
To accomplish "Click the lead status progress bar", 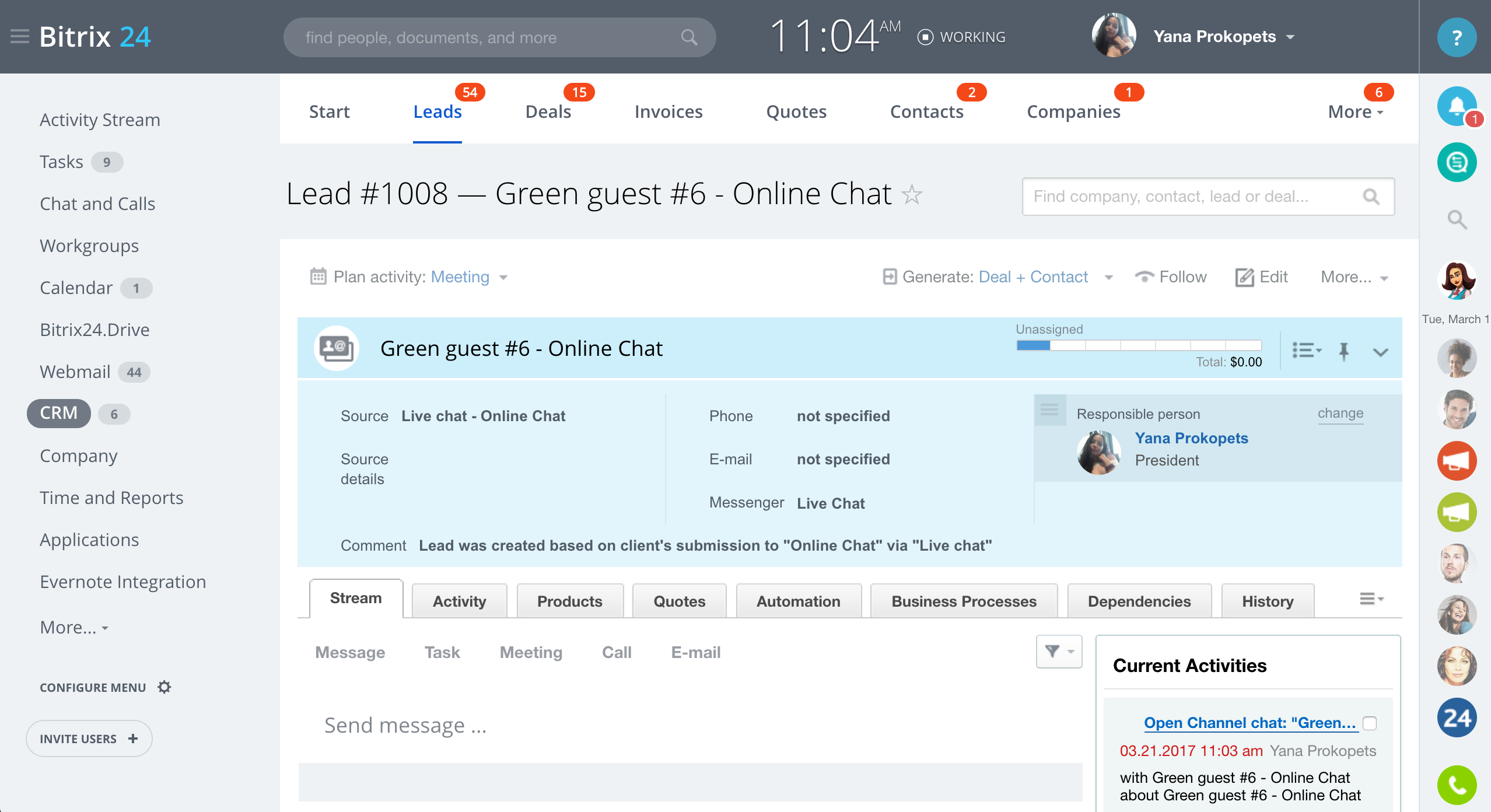I will point(1138,345).
